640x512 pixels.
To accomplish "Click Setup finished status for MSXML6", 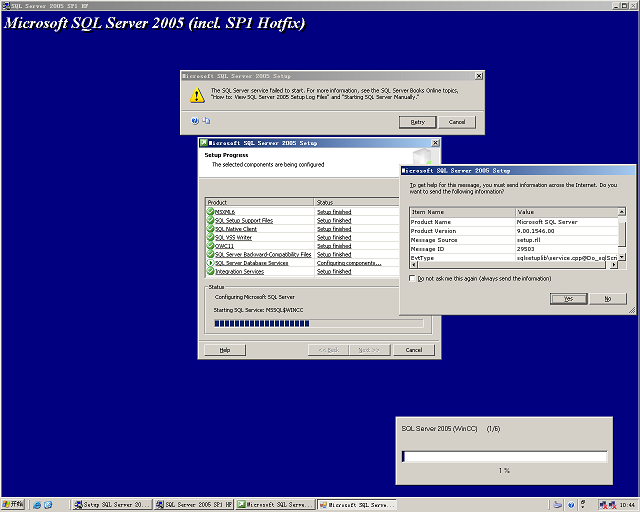I will pos(334,212).
